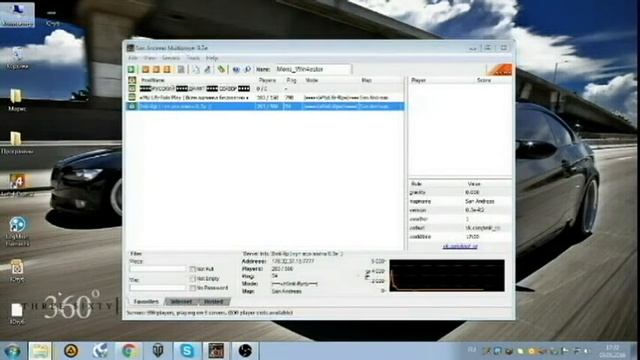Sort servers by the Players column header
Viewport: 640px width, 360px height.
coord(269,80)
